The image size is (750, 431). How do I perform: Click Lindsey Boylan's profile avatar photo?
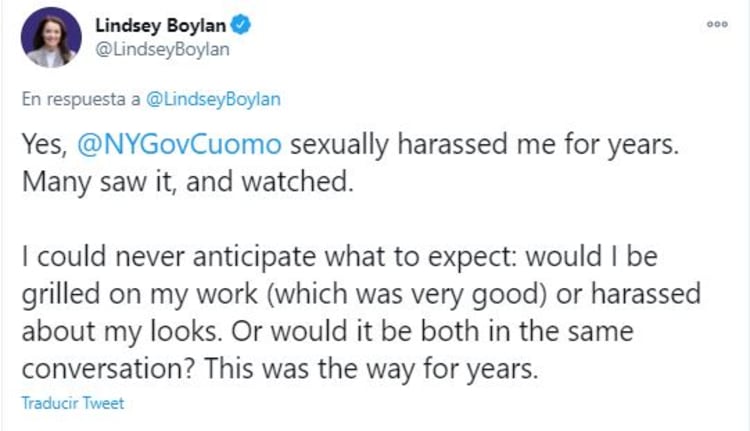[x=51, y=37]
